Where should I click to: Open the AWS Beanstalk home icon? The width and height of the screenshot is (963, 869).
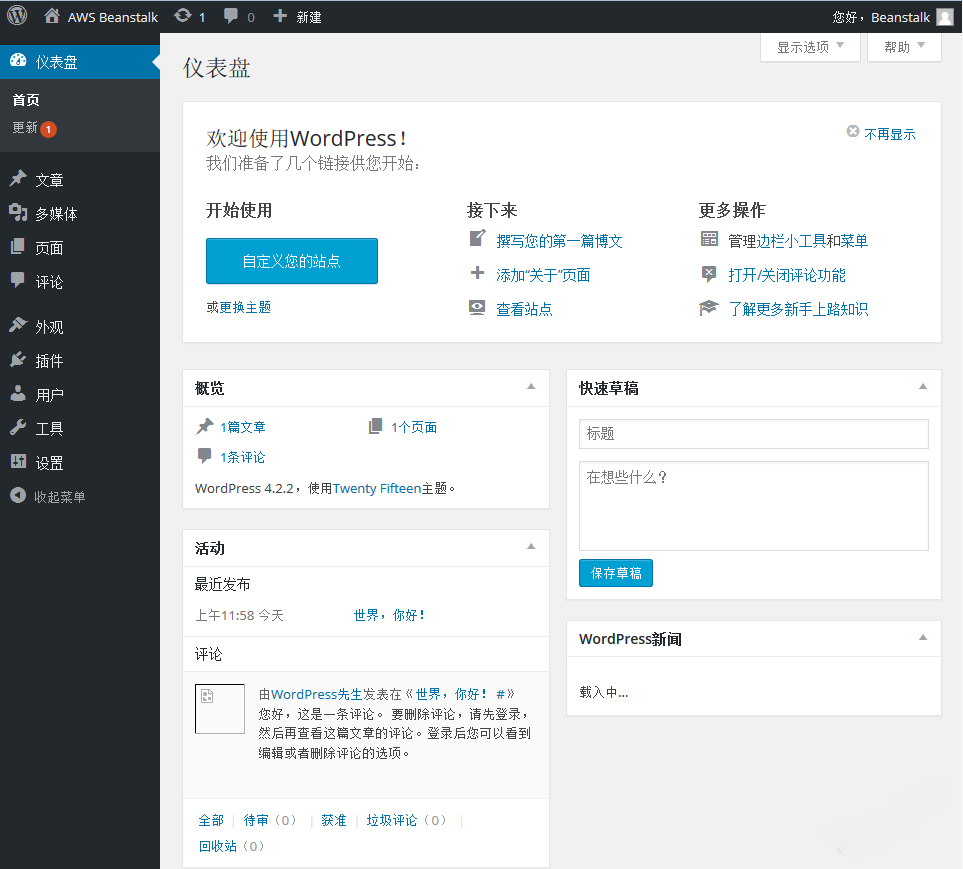click(52, 16)
